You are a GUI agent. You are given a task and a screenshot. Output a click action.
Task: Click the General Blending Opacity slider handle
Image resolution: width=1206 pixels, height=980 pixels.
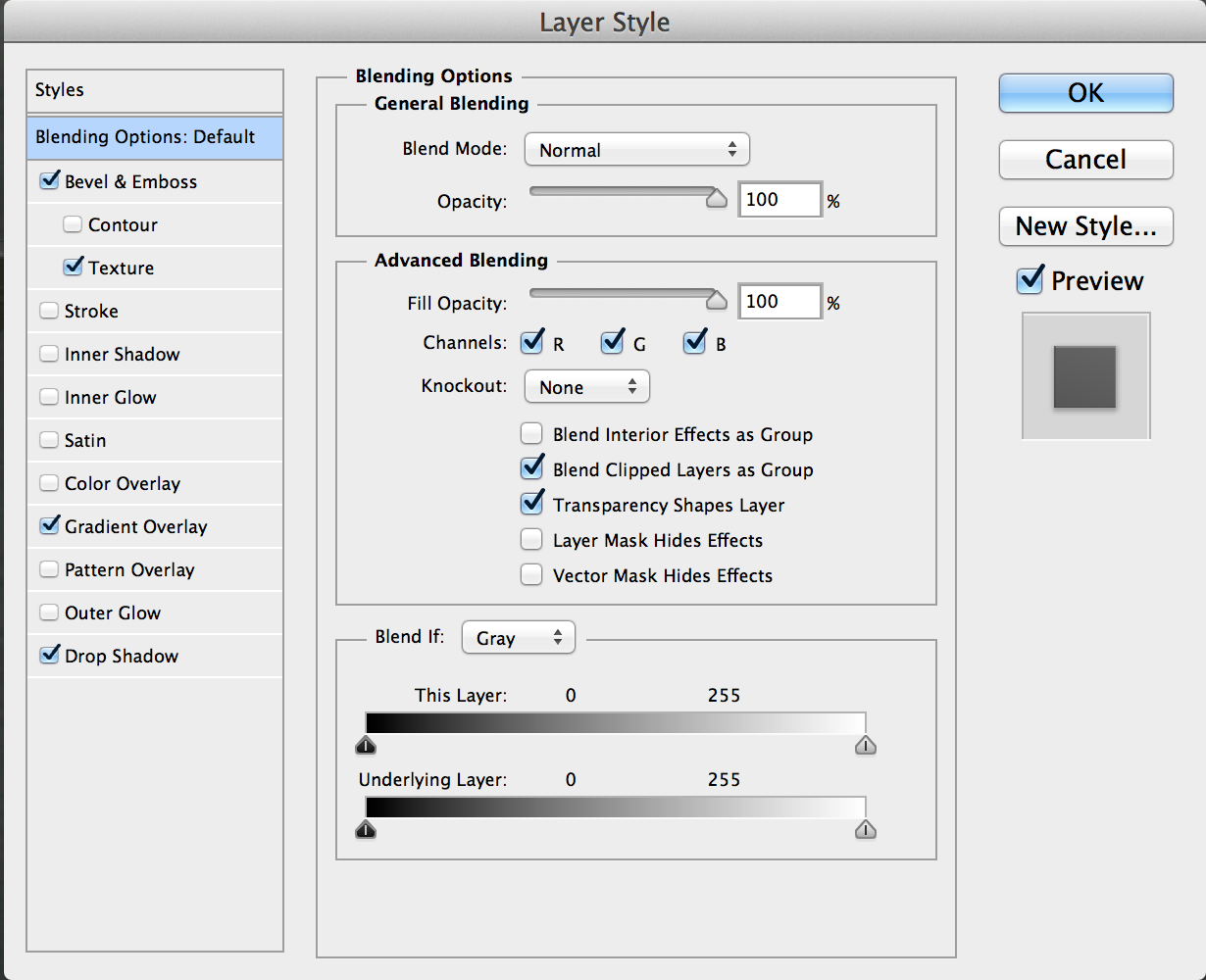717,199
